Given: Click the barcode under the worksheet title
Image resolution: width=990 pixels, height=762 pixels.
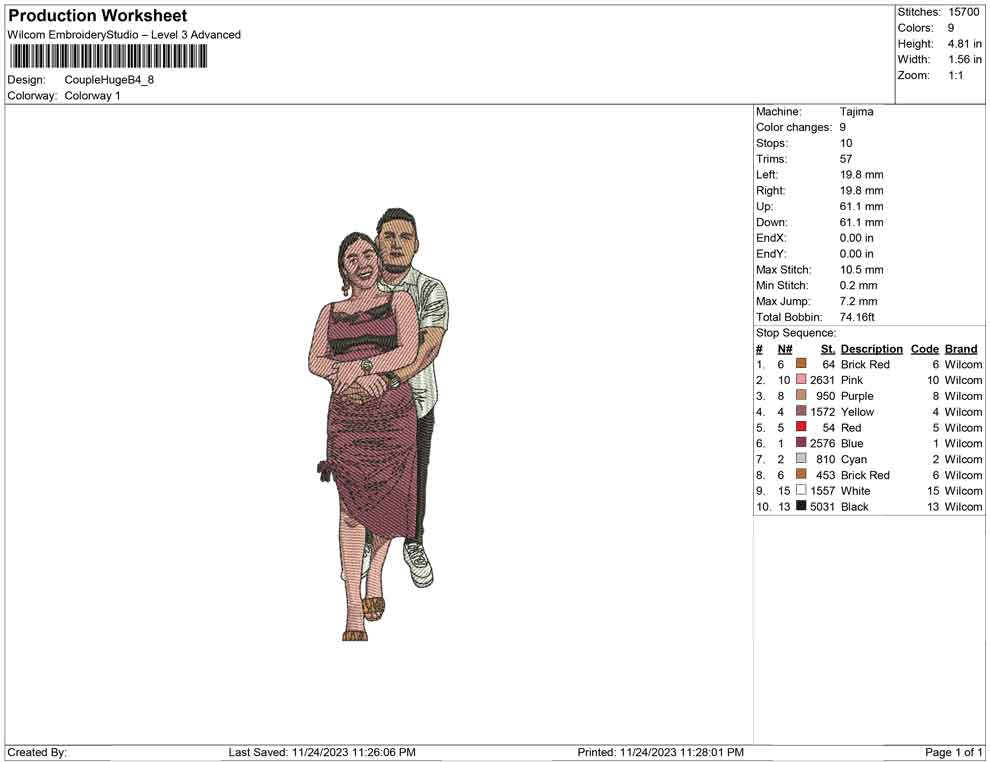Looking at the screenshot, I should pyautogui.click(x=108, y=56).
